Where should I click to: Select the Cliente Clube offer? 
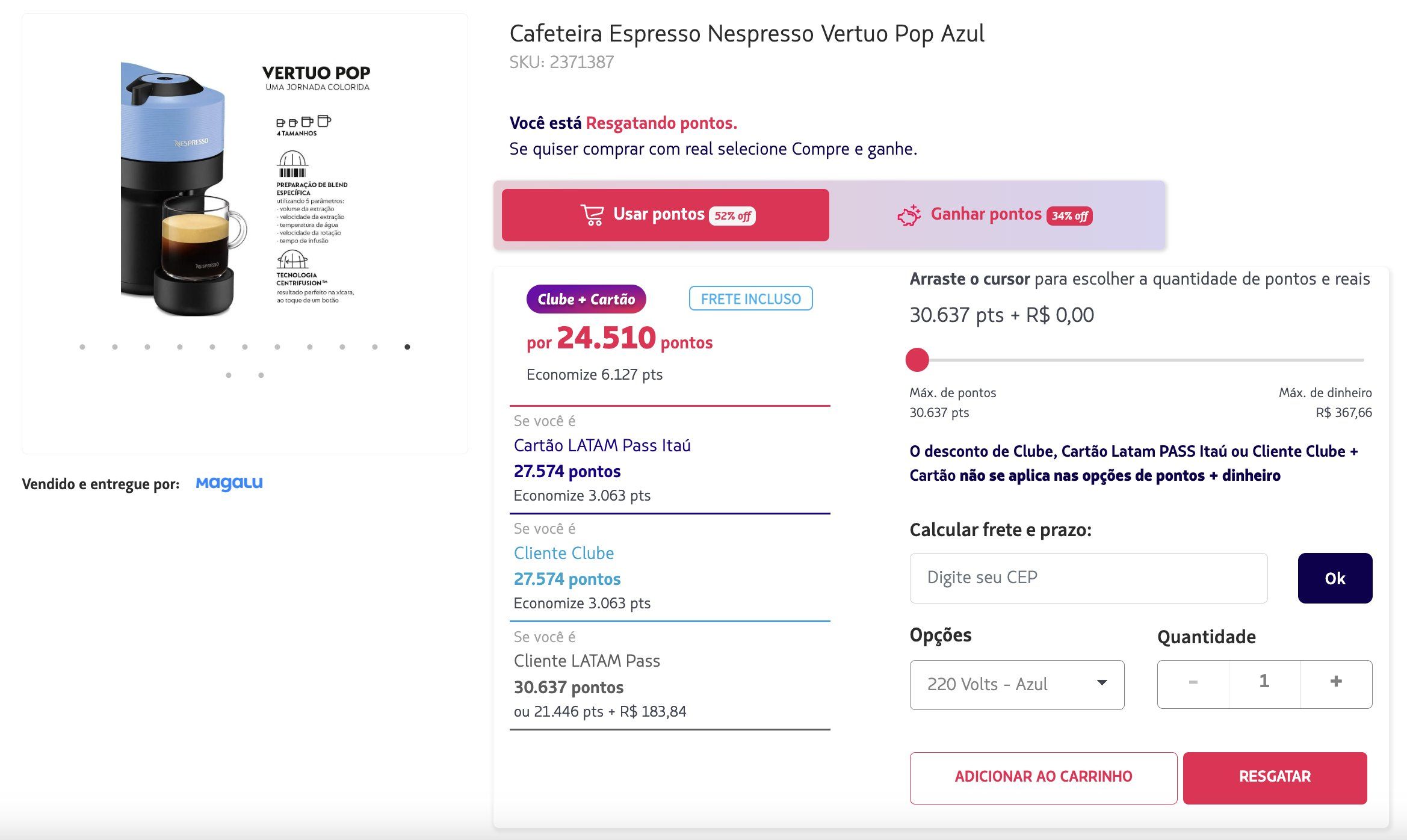(x=670, y=568)
